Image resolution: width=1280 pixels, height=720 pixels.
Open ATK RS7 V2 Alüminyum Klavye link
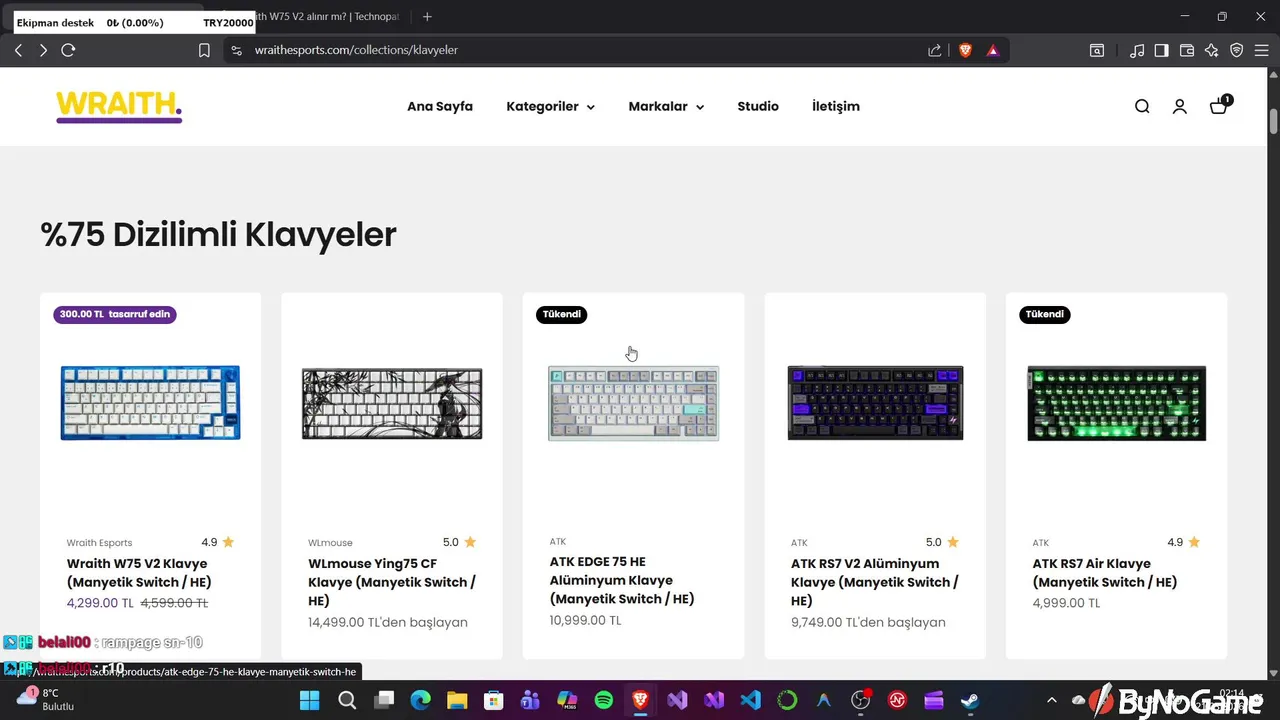[875, 582]
